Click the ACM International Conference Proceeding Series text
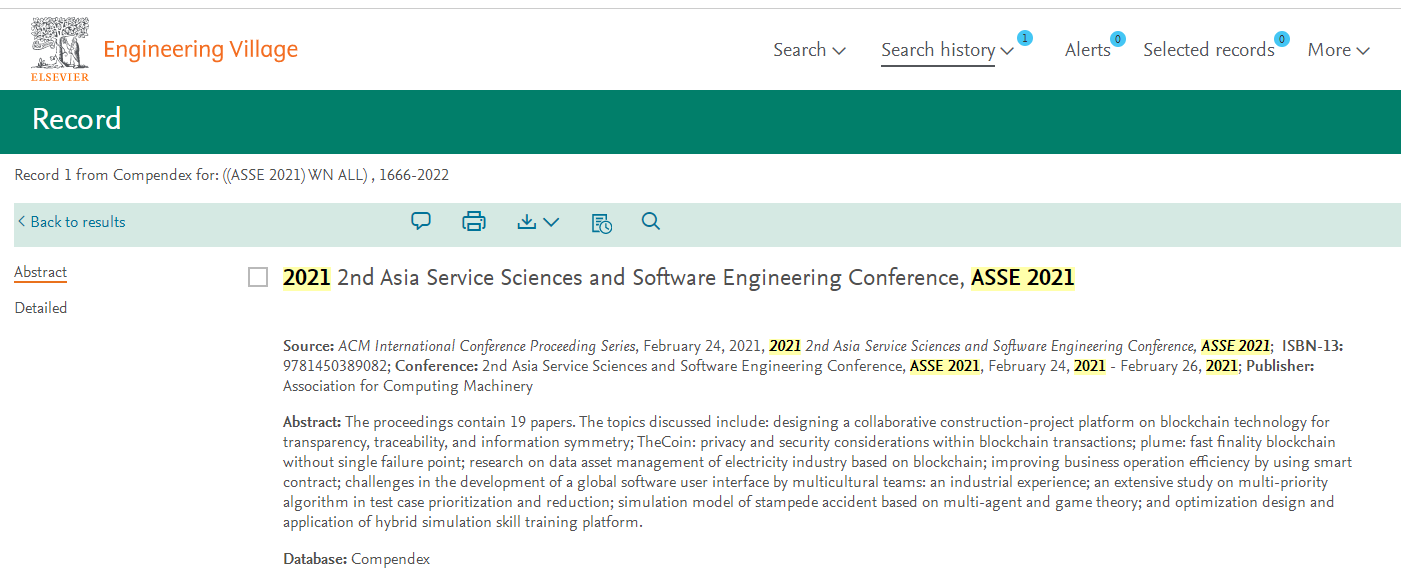The width and height of the screenshot is (1401, 580). coord(487,346)
